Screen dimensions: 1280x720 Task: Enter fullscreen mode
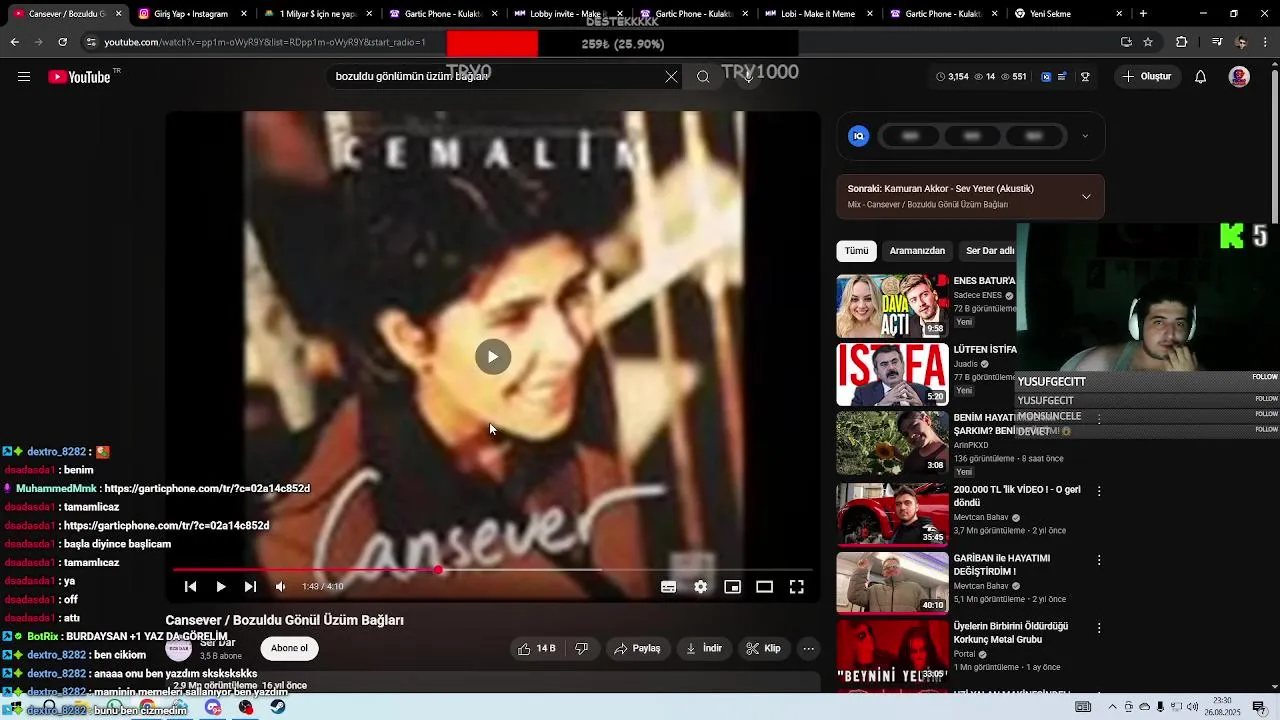point(797,587)
